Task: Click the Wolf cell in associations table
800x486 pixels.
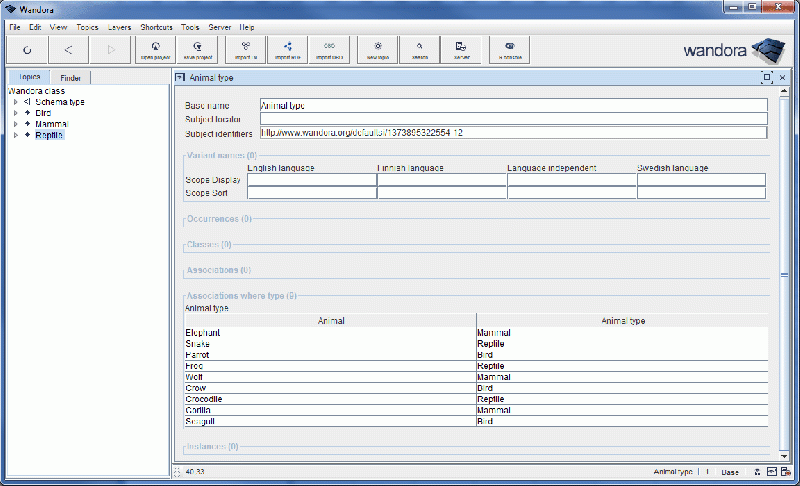Action: pos(330,377)
